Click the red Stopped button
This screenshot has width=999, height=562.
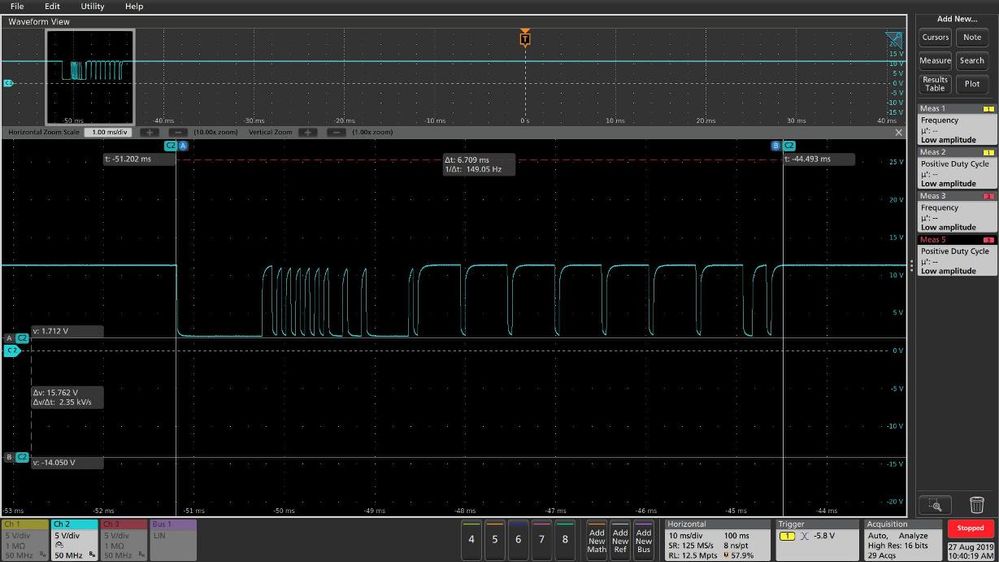tap(970, 528)
